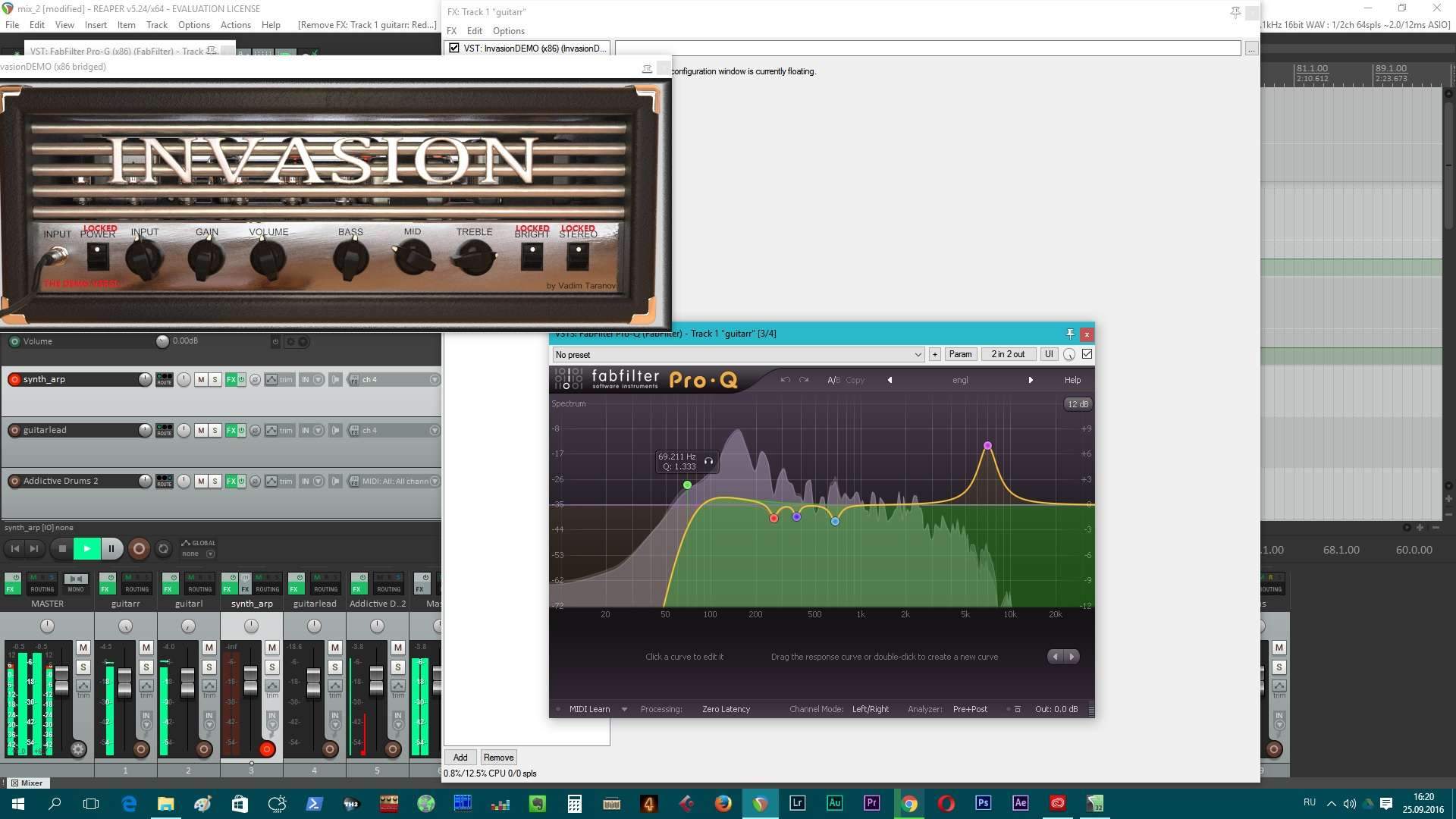1456x819 pixels.
Task: Open the Actions menu
Action: pyautogui.click(x=235, y=25)
